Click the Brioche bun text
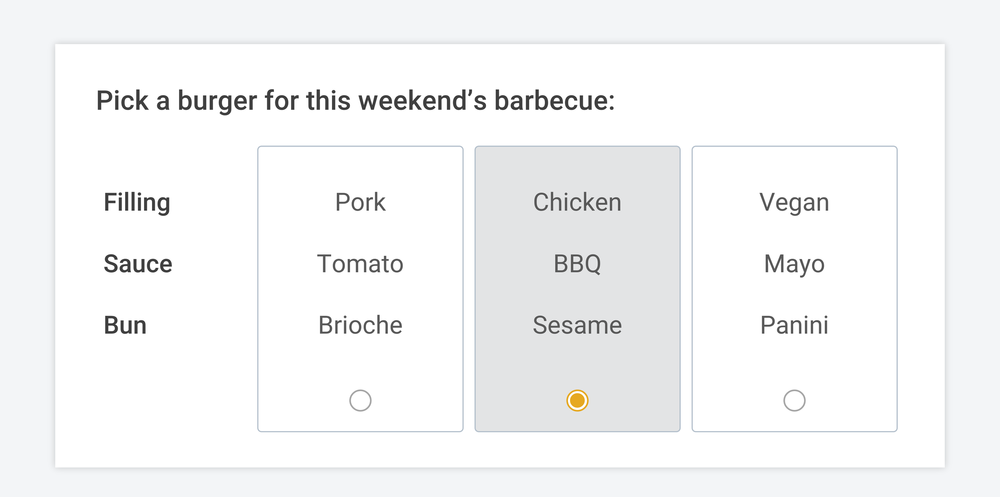Image resolution: width=1000 pixels, height=497 pixels. coord(360,325)
